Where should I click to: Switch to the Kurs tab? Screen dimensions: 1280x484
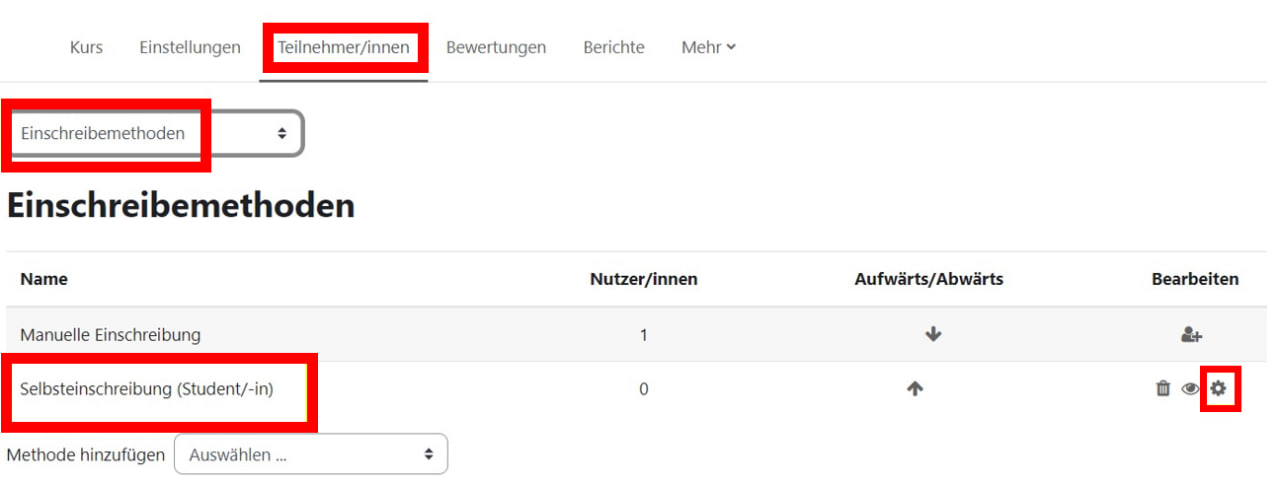coord(86,47)
